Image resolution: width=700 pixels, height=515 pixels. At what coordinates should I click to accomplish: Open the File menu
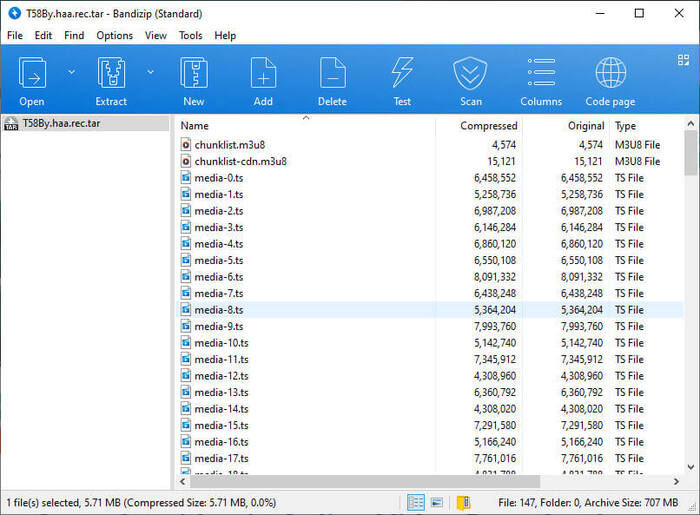15,35
